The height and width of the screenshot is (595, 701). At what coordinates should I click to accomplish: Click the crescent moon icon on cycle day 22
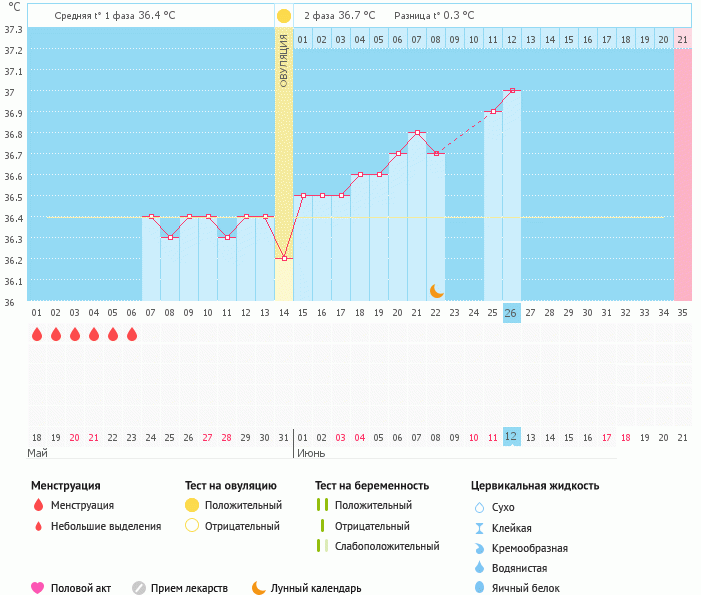[436, 290]
